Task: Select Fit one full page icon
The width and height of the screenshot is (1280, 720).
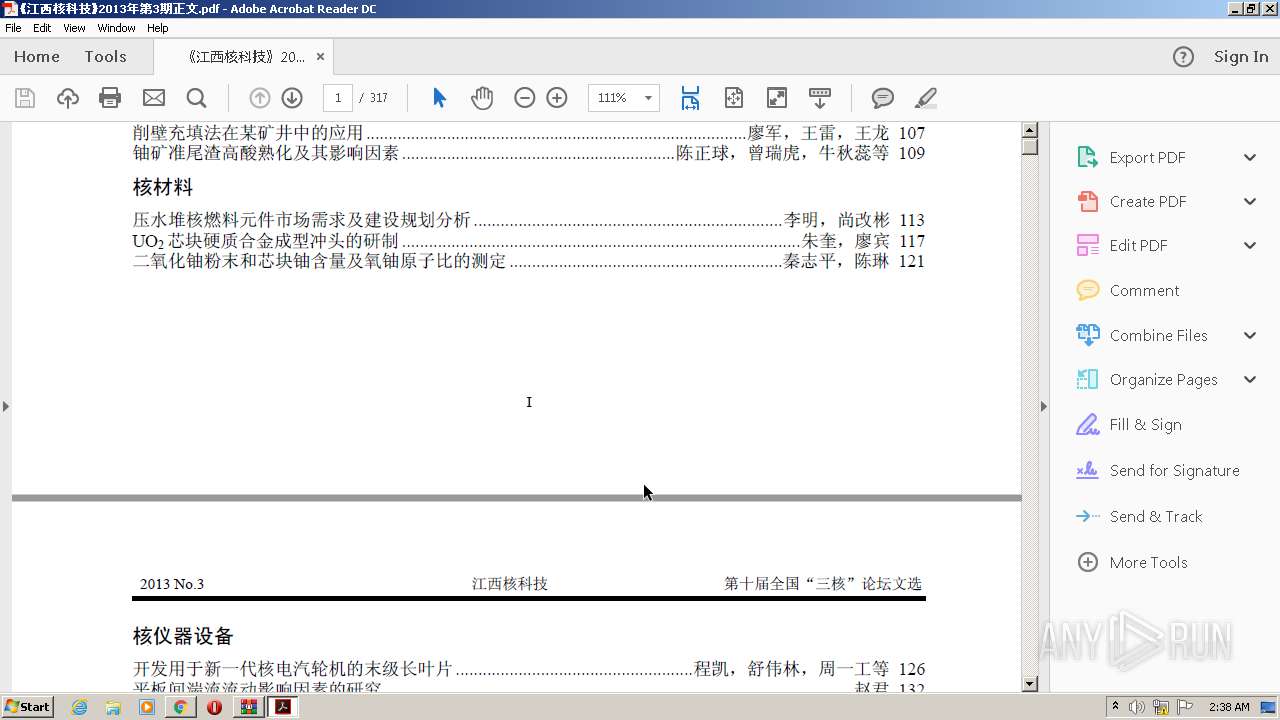Action: (734, 98)
